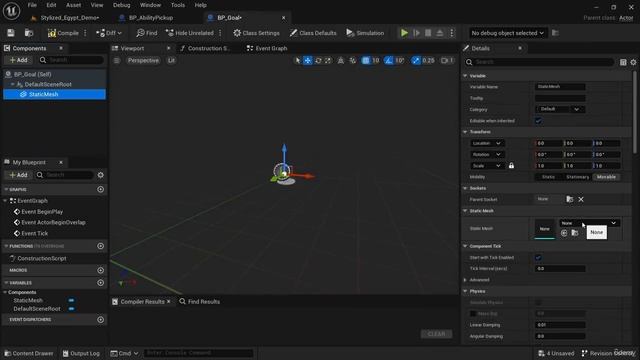Open the Tools menu

coord(178,5)
